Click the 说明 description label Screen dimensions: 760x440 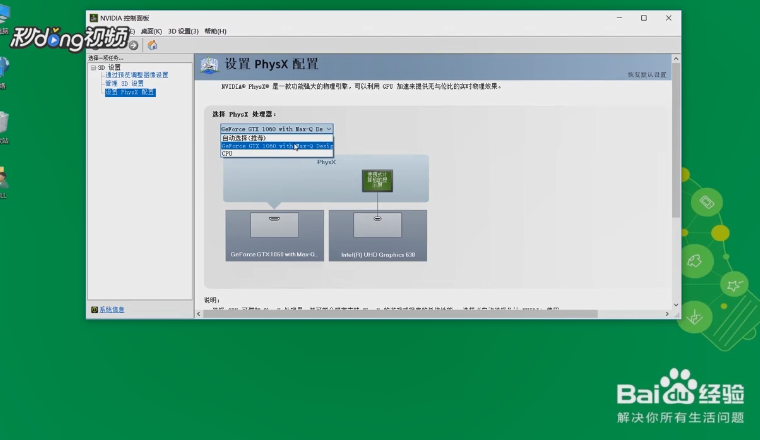tap(212, 300)
